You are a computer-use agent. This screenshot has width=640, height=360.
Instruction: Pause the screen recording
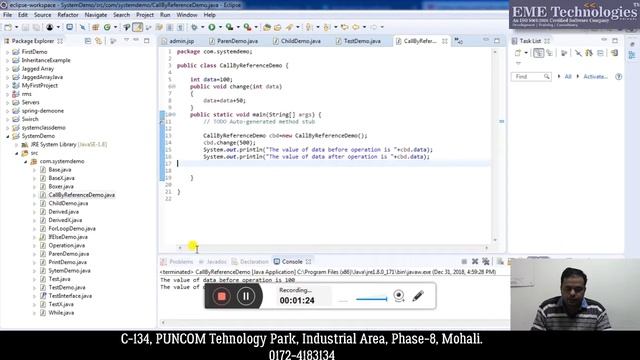(x=246, y=296)
